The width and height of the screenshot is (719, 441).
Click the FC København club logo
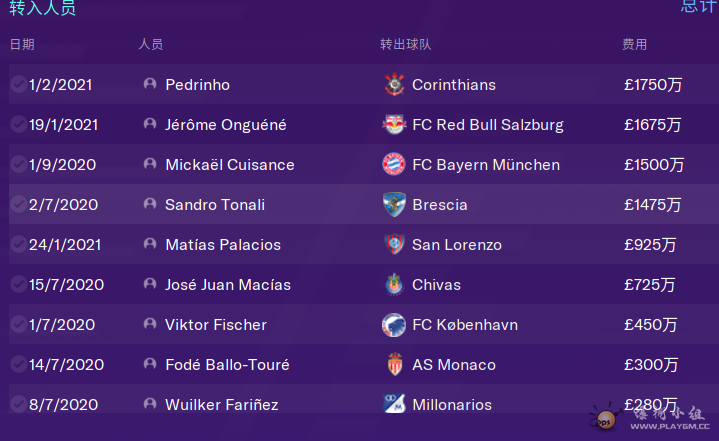394,325
